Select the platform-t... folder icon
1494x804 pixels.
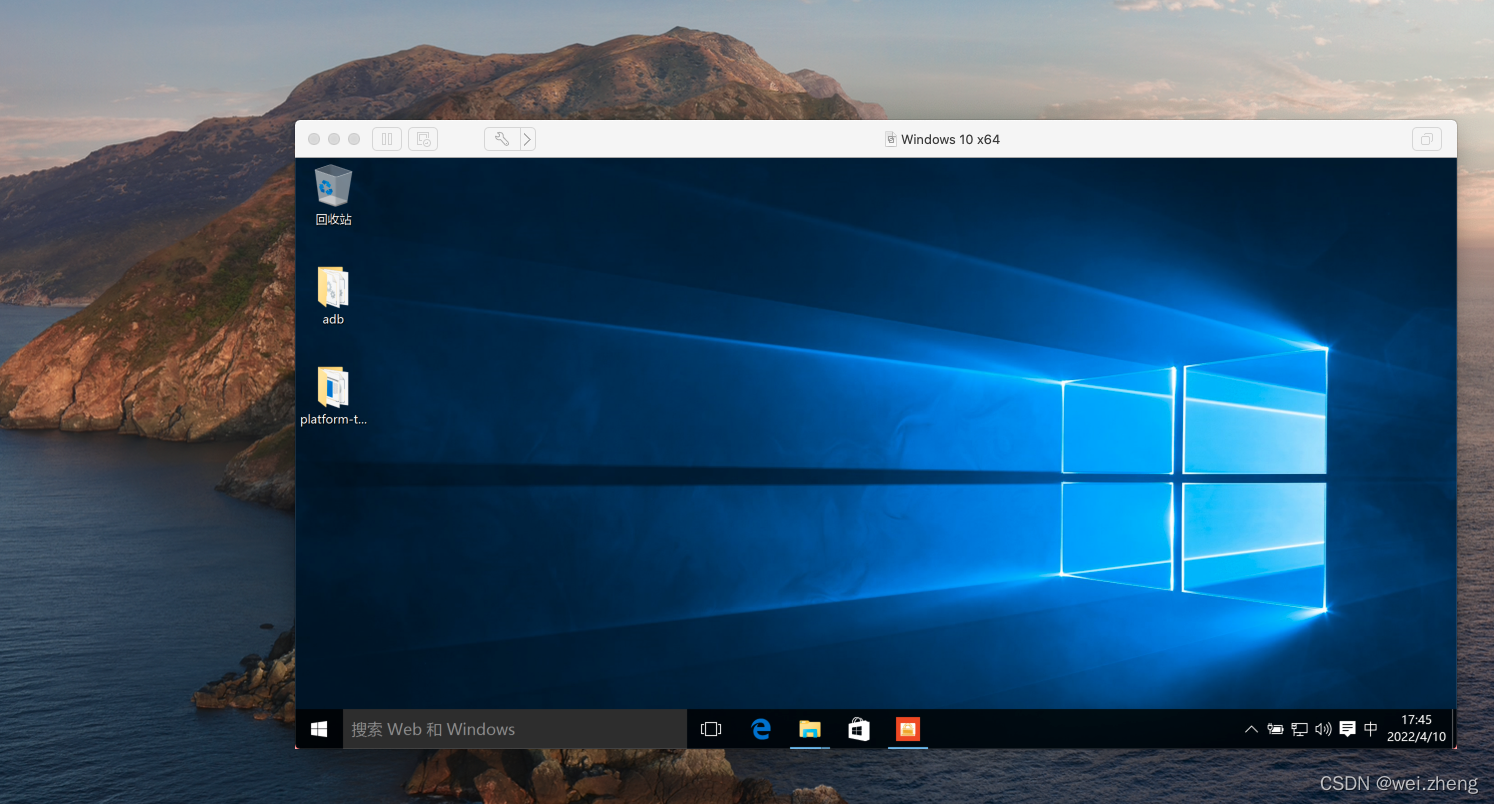tap(333, 386)
